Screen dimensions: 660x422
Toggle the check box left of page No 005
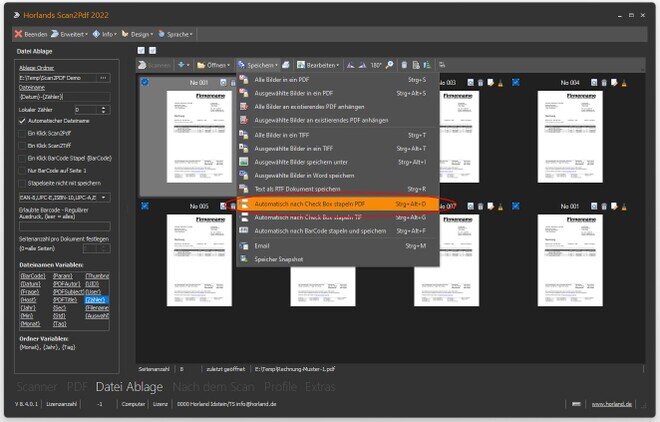(145, 206)
